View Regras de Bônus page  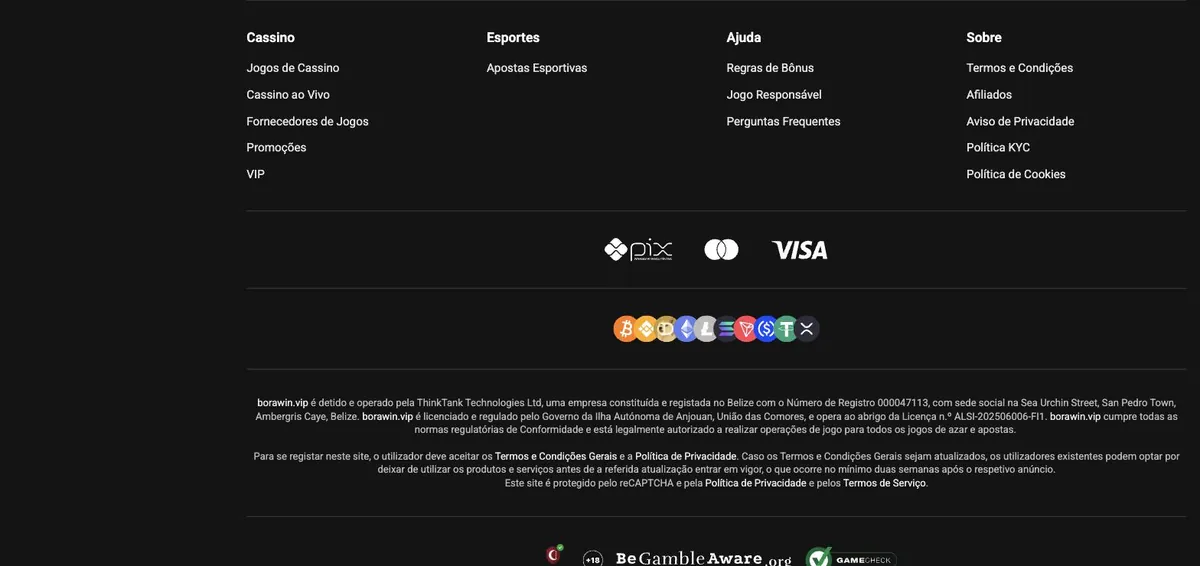770,68
